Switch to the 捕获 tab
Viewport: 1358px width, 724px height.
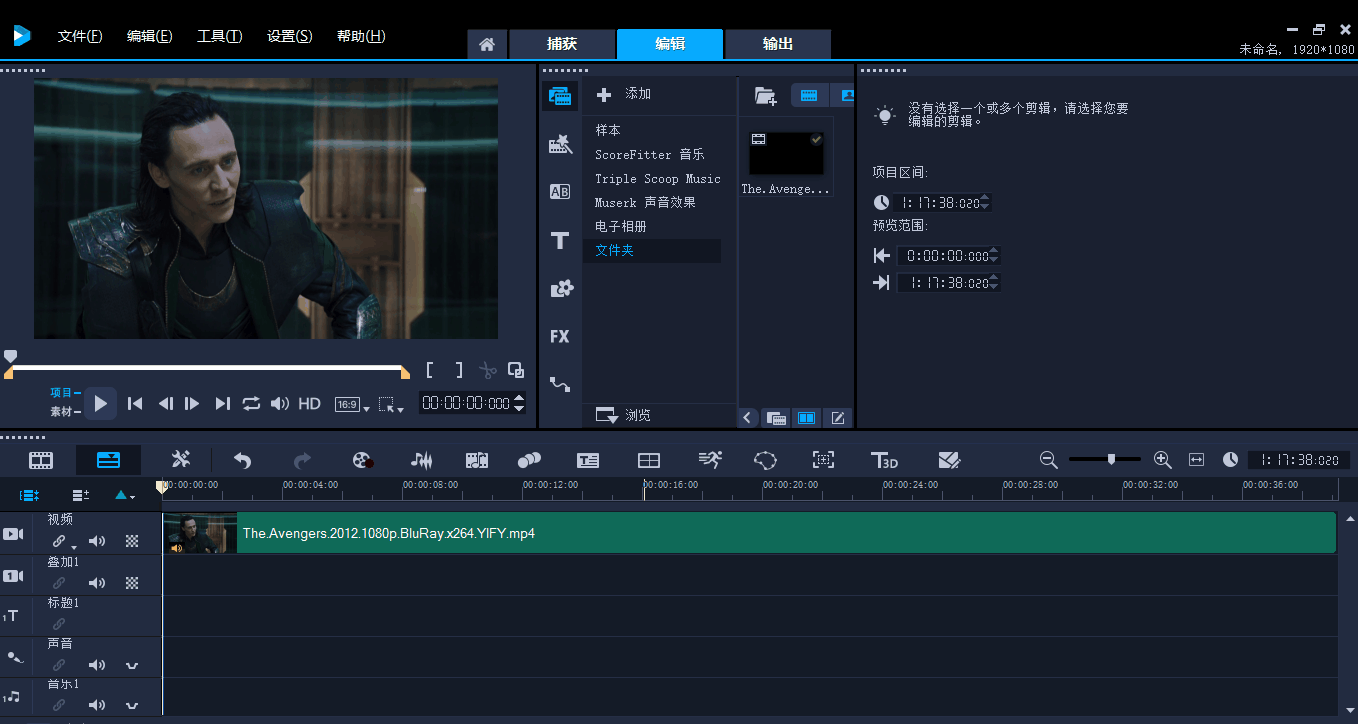point(562,44)
